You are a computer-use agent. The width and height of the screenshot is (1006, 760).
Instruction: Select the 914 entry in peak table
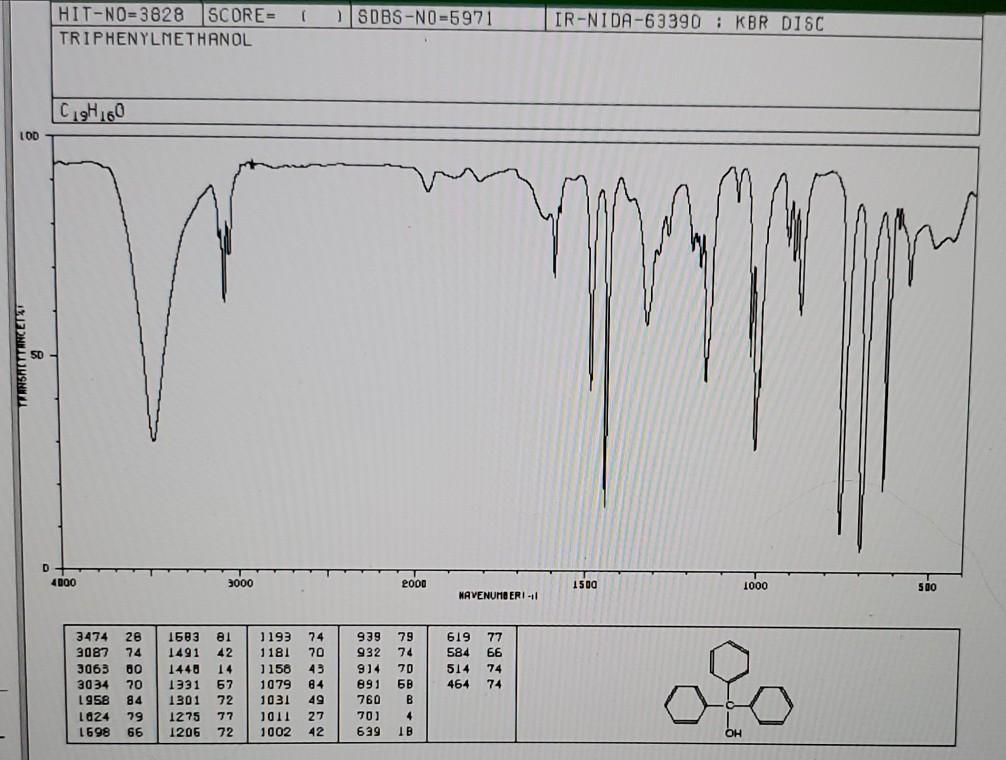[x=385, y=669]
